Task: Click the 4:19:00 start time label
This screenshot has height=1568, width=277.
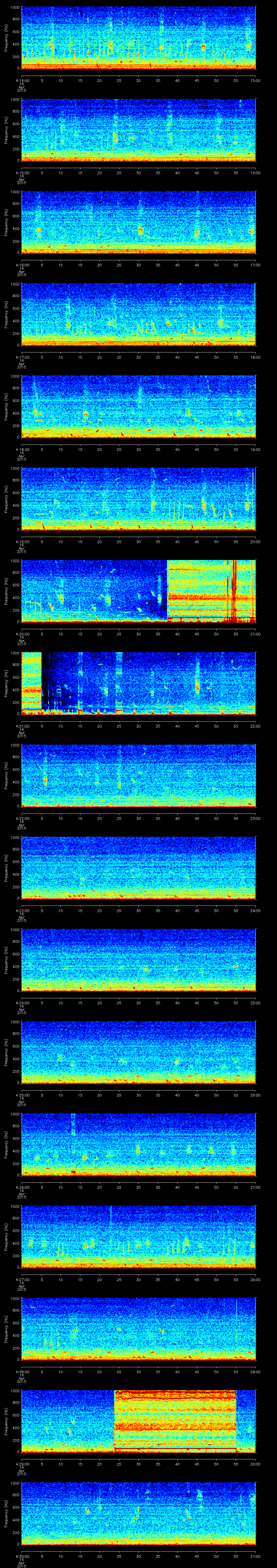Action: pyautogui.click(x=22, y=542)
